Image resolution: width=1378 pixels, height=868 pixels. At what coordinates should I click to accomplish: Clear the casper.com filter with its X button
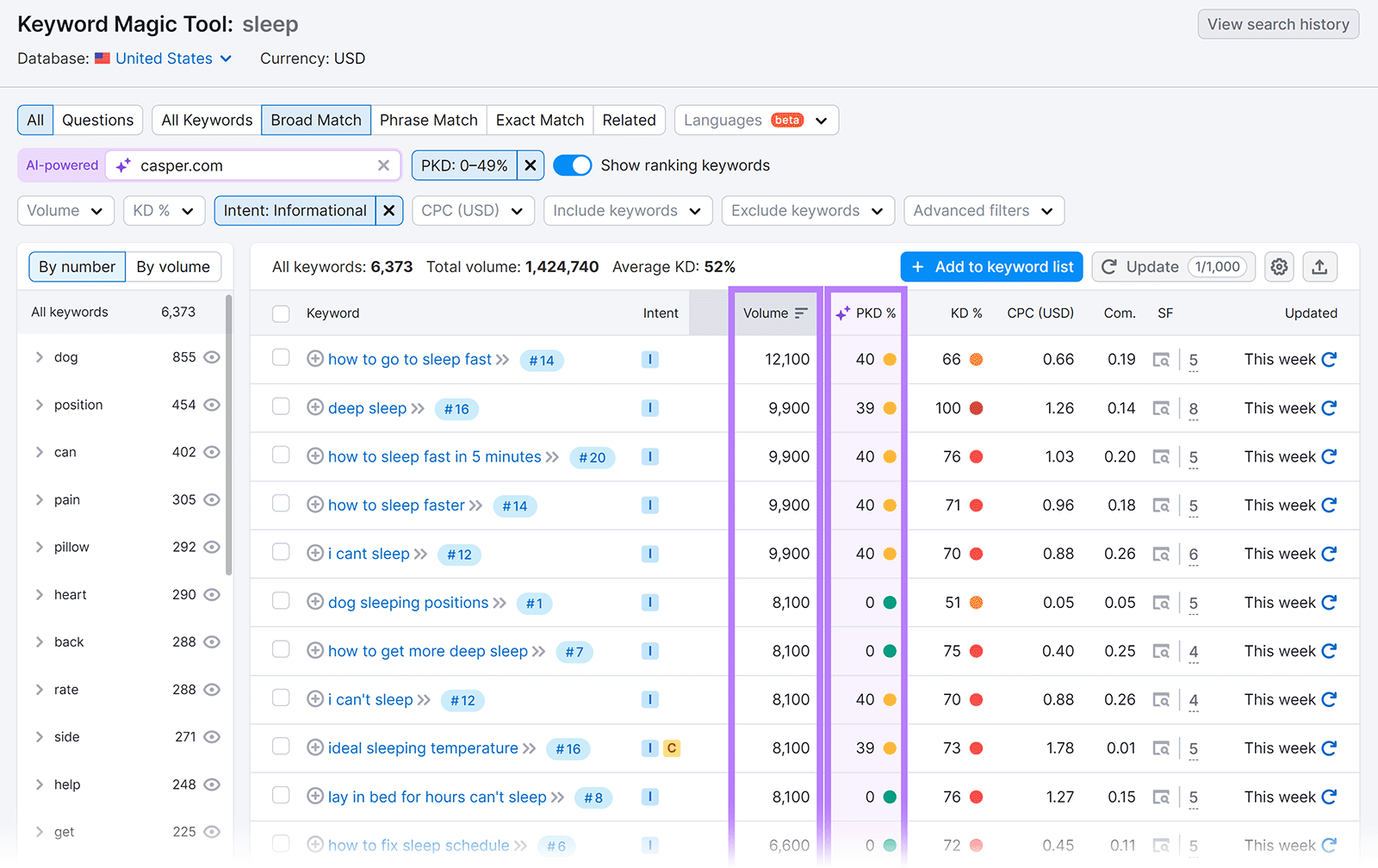[383, 165]
